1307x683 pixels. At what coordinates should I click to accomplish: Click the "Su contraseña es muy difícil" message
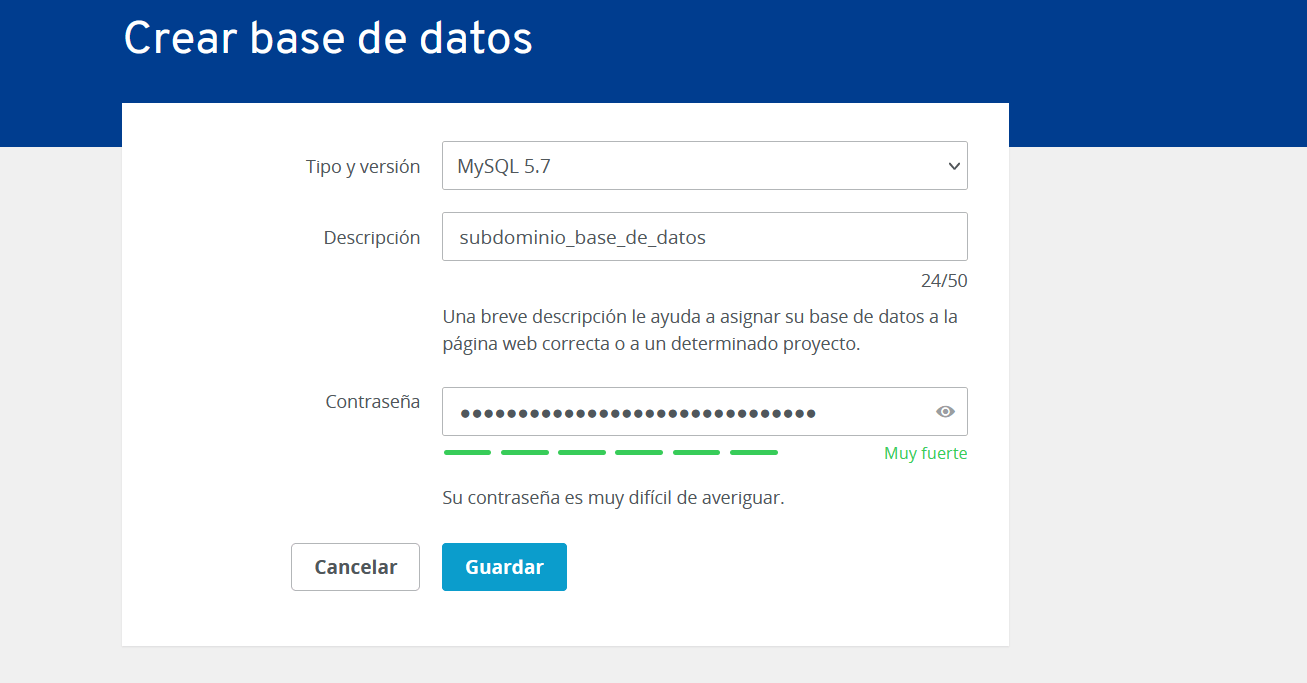(613, 497)
